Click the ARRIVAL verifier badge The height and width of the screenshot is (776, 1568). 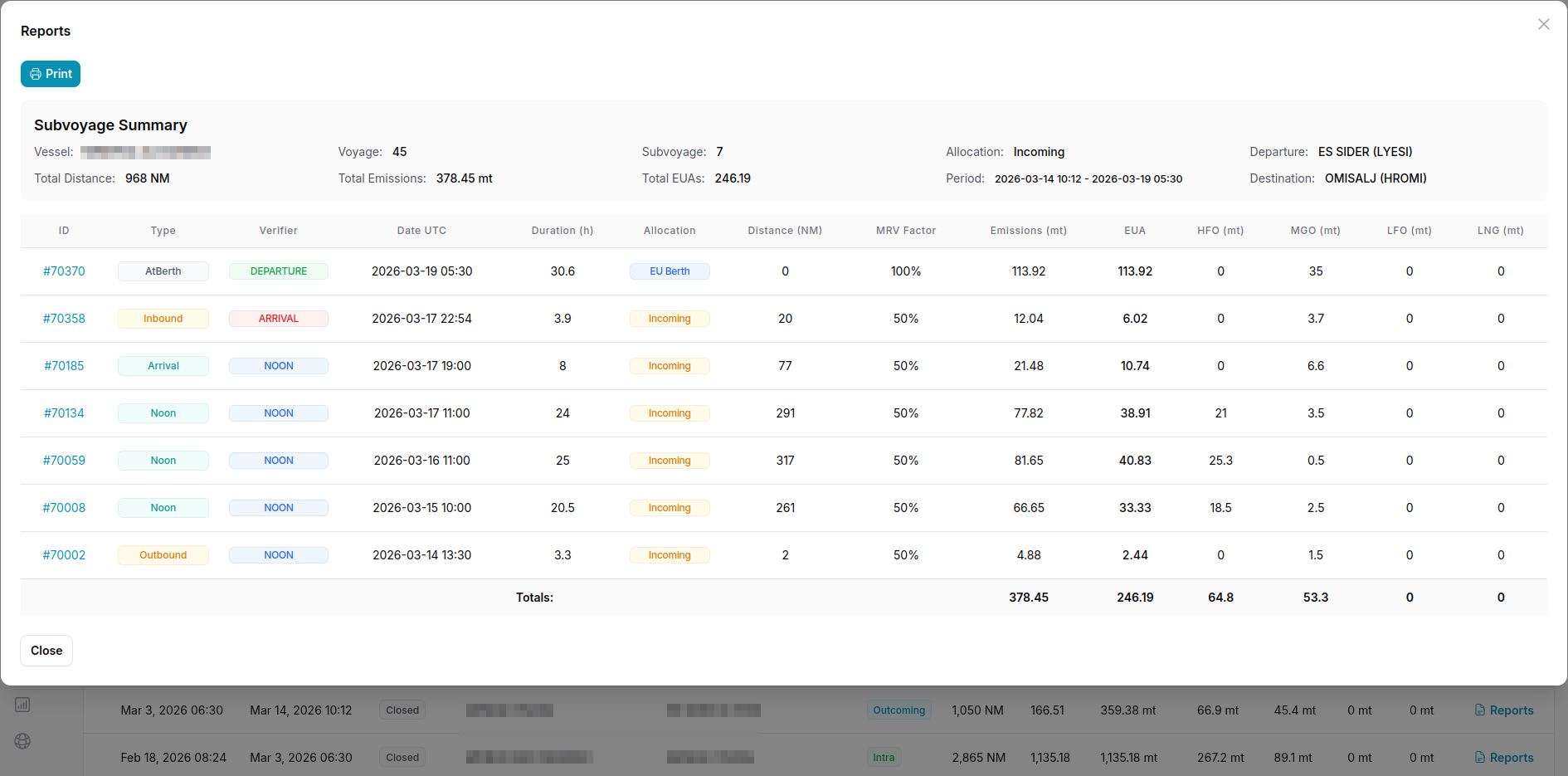coord(279,319)
